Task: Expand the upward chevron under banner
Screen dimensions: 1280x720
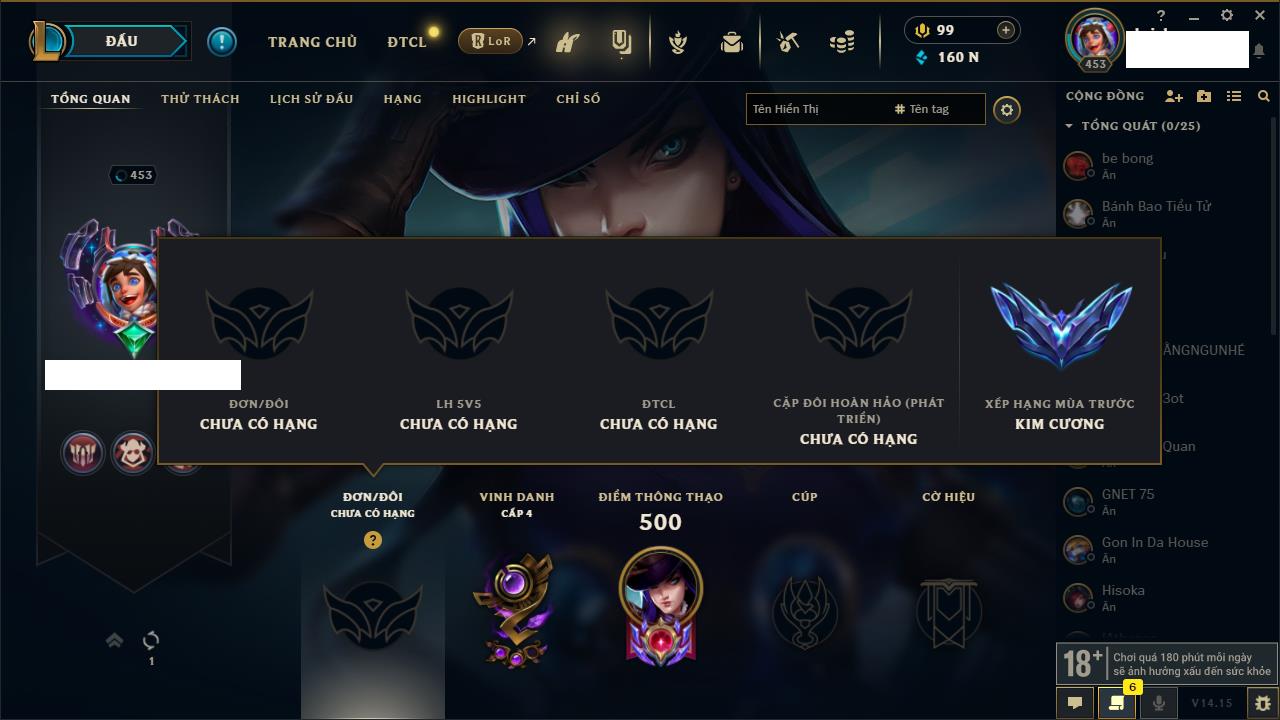Action: click(x=114, y=640)
